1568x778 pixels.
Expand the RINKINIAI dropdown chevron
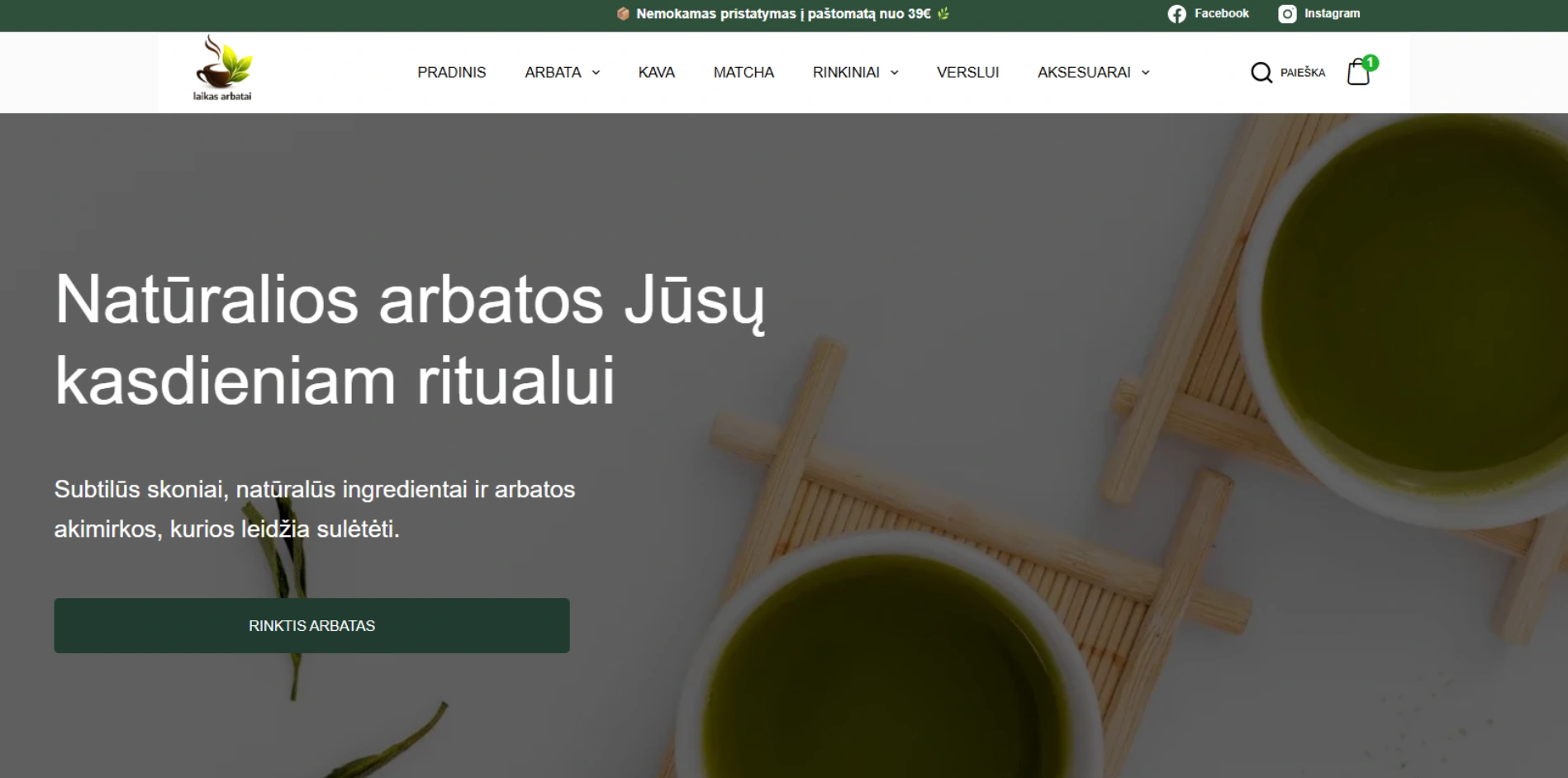(895, 73)
